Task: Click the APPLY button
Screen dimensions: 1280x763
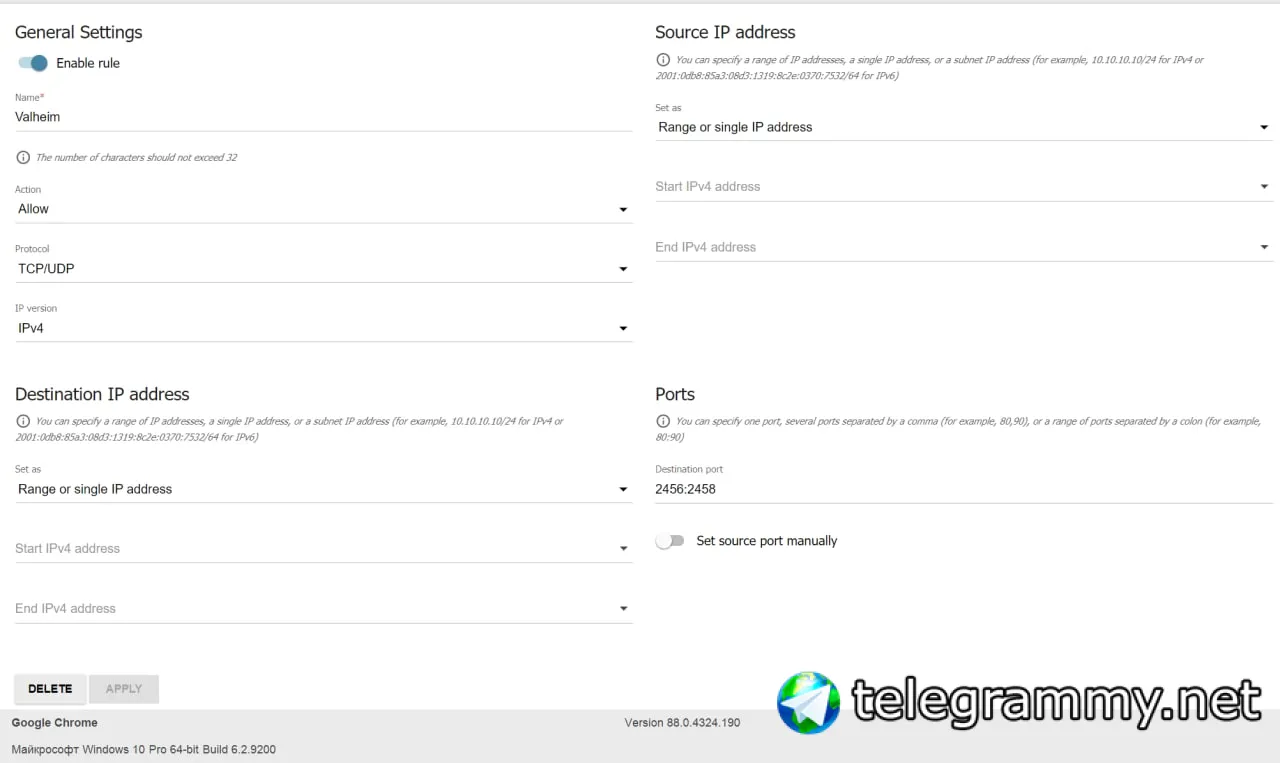Action: (124, 689)
